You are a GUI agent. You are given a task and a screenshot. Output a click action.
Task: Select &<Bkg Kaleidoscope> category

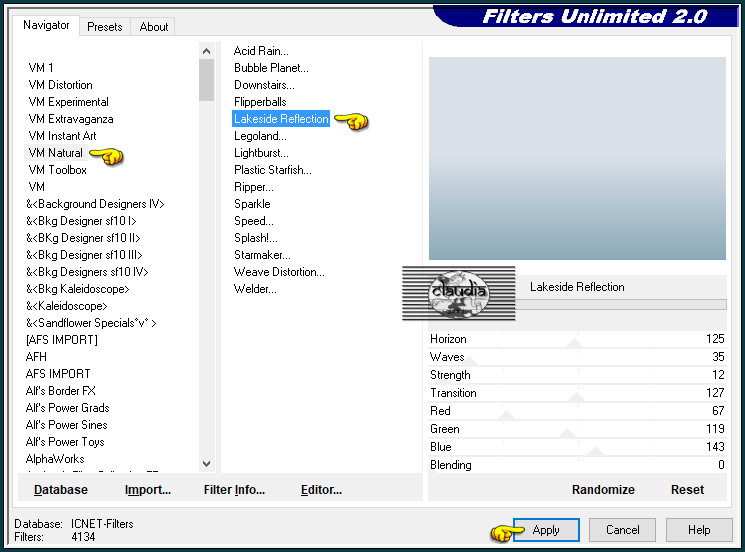click(77, 289)
